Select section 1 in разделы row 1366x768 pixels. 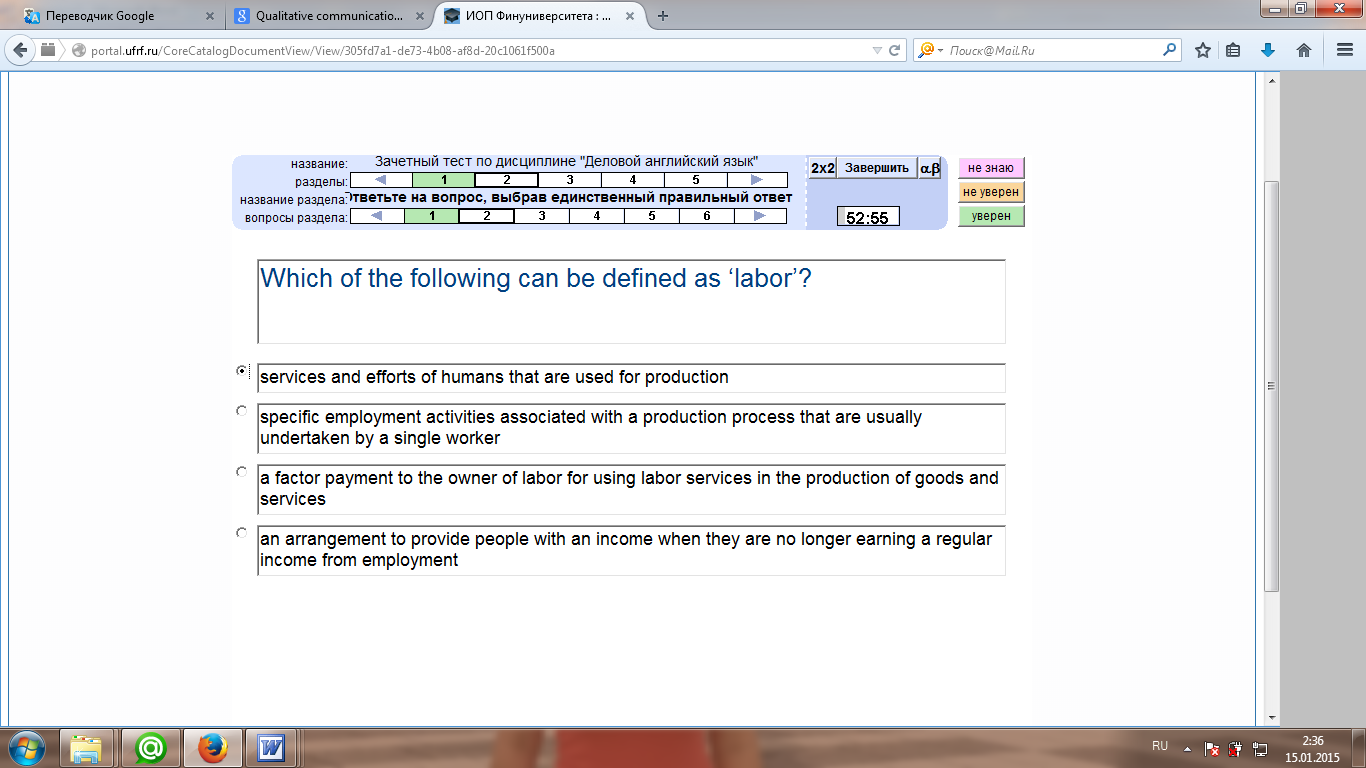pos(443,180)
